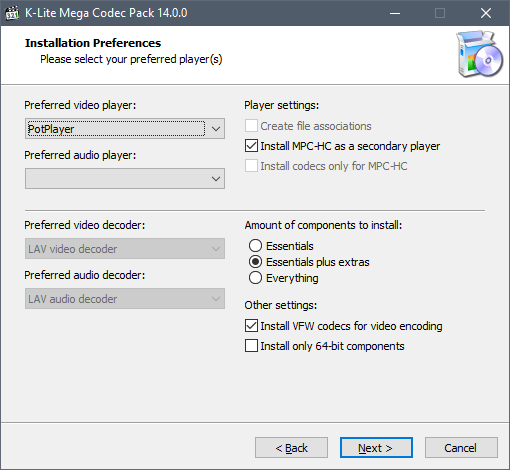The height and width of the screenshot is (470, 510).
Task: Cancel the installation
Action: [461, 448]
